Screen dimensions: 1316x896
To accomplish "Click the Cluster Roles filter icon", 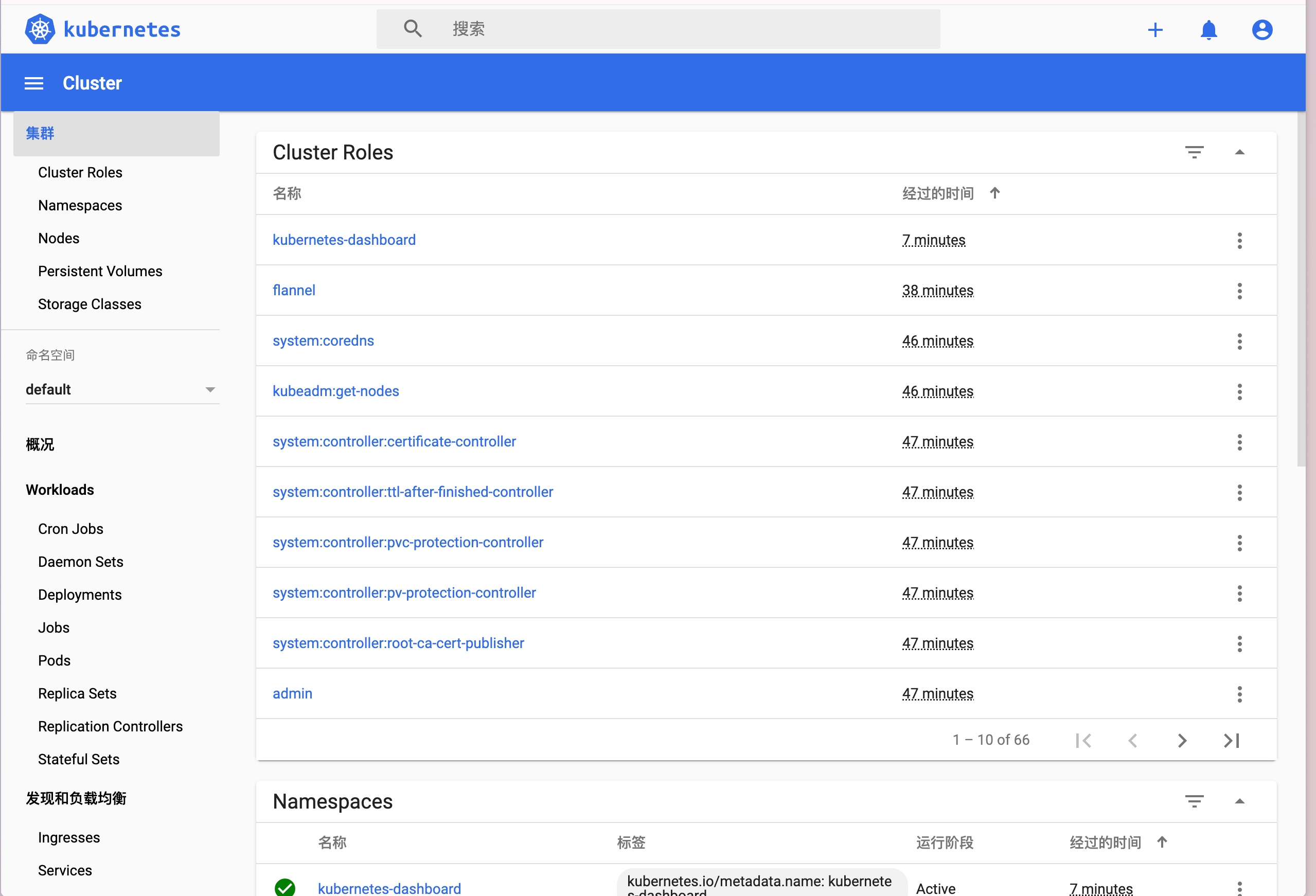I will [x=1194, y=152].
